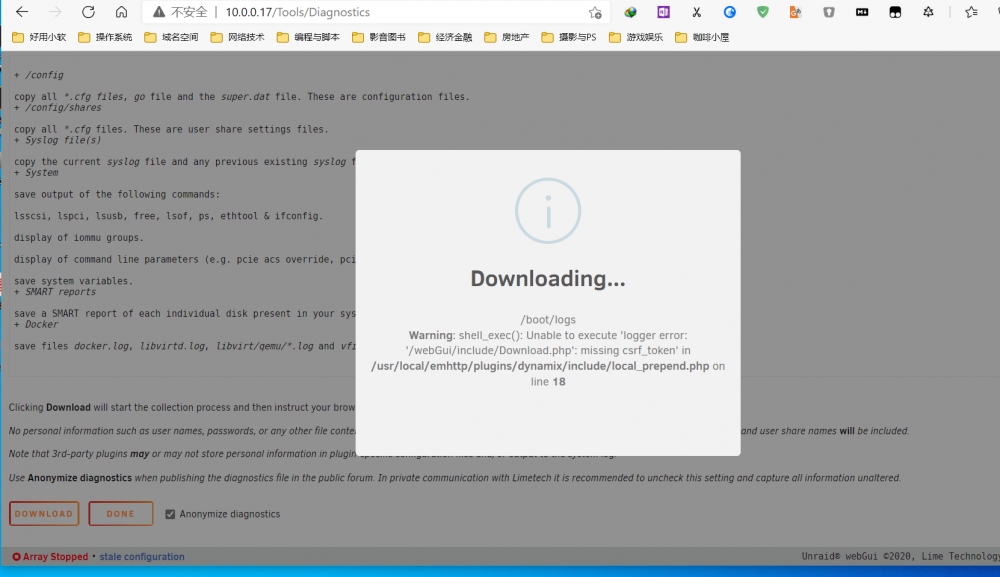Click the Downloading... dialog heading
The height and width of the screenshot is (577, 1000).
coord(548,279)
